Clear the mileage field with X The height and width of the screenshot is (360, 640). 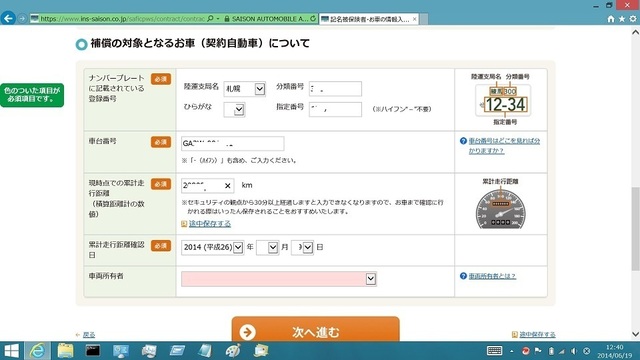point(228,186)
